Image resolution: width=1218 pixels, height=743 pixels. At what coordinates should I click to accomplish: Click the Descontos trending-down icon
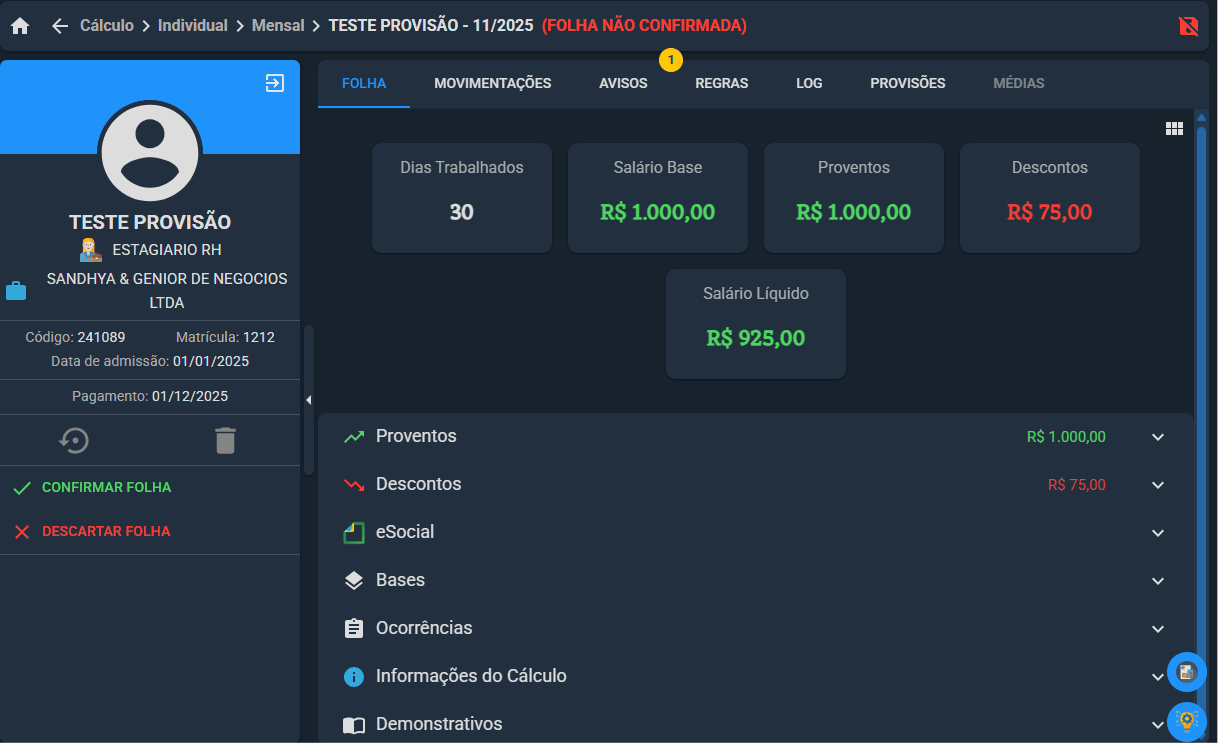(353, 485)
